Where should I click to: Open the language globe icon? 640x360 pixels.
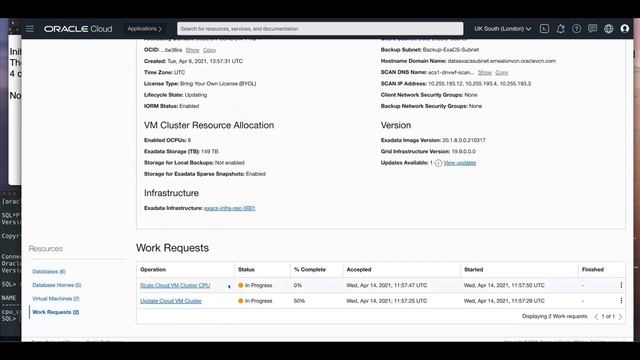tap(609, 29)
